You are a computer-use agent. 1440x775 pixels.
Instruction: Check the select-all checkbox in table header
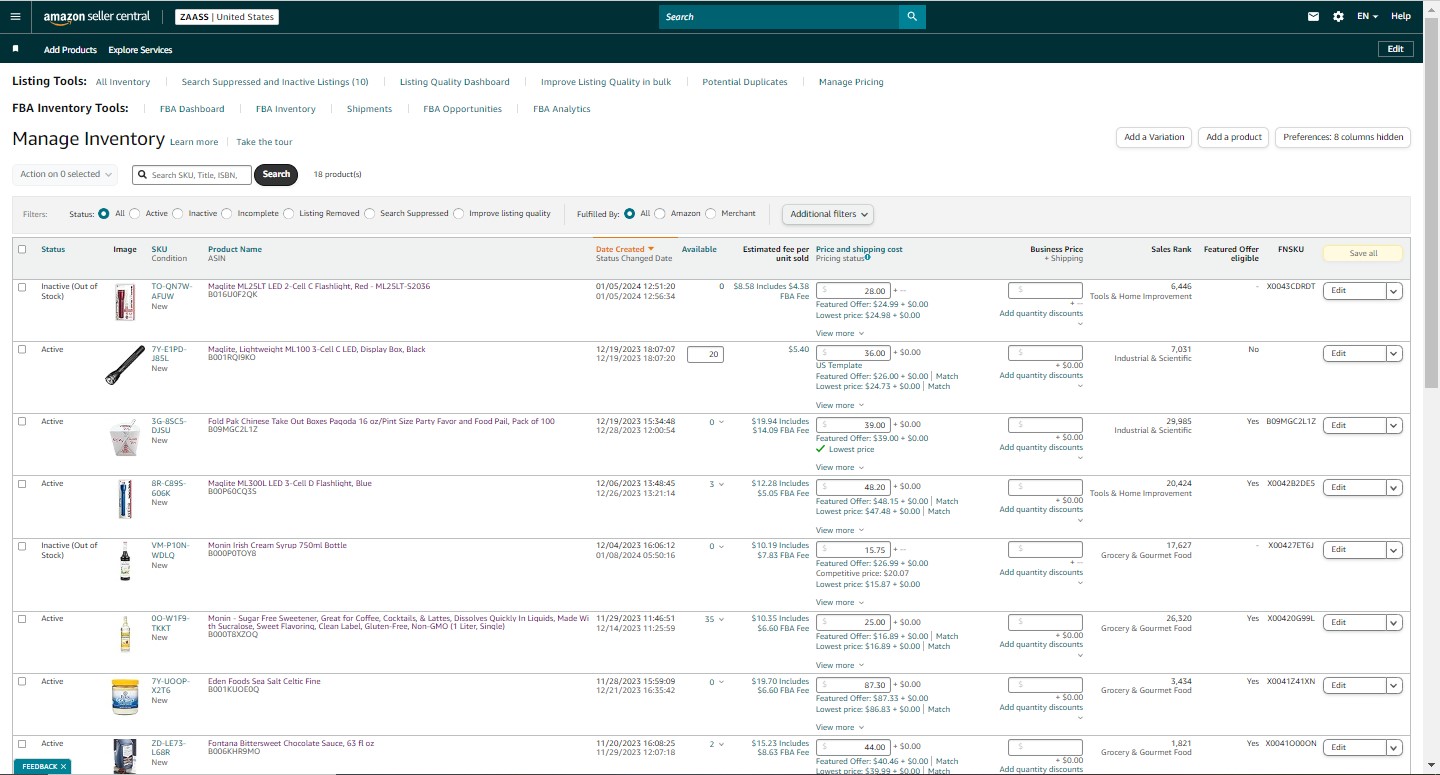click(22, 249)
